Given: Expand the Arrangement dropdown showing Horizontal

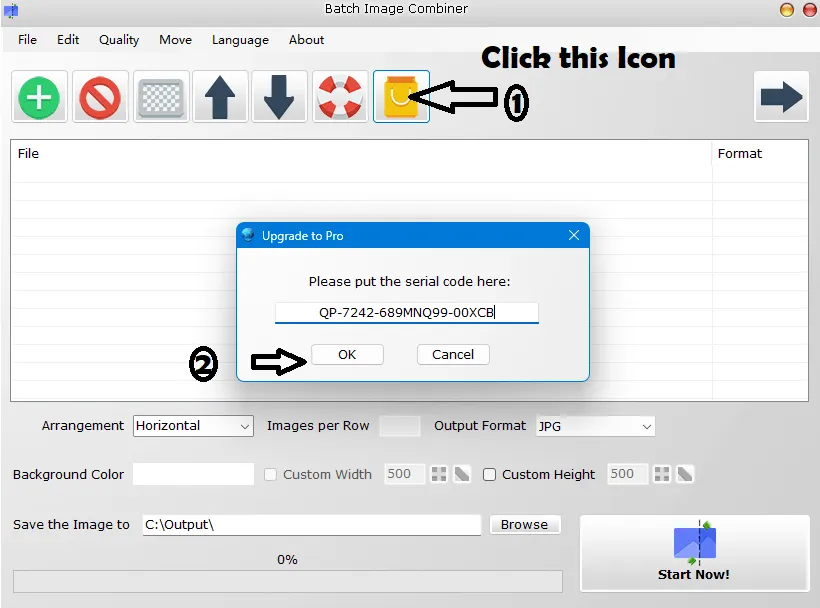Looking at the screenshot, I should coord(193,426).
